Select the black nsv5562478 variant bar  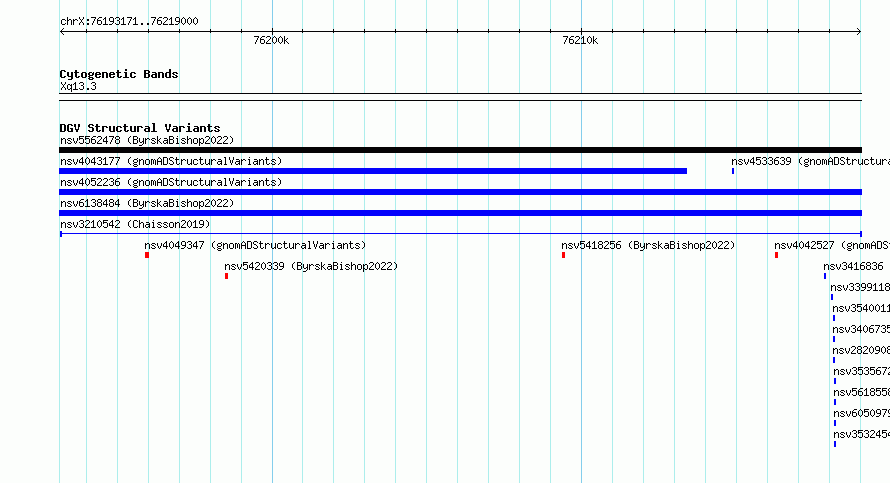(460, 150)
